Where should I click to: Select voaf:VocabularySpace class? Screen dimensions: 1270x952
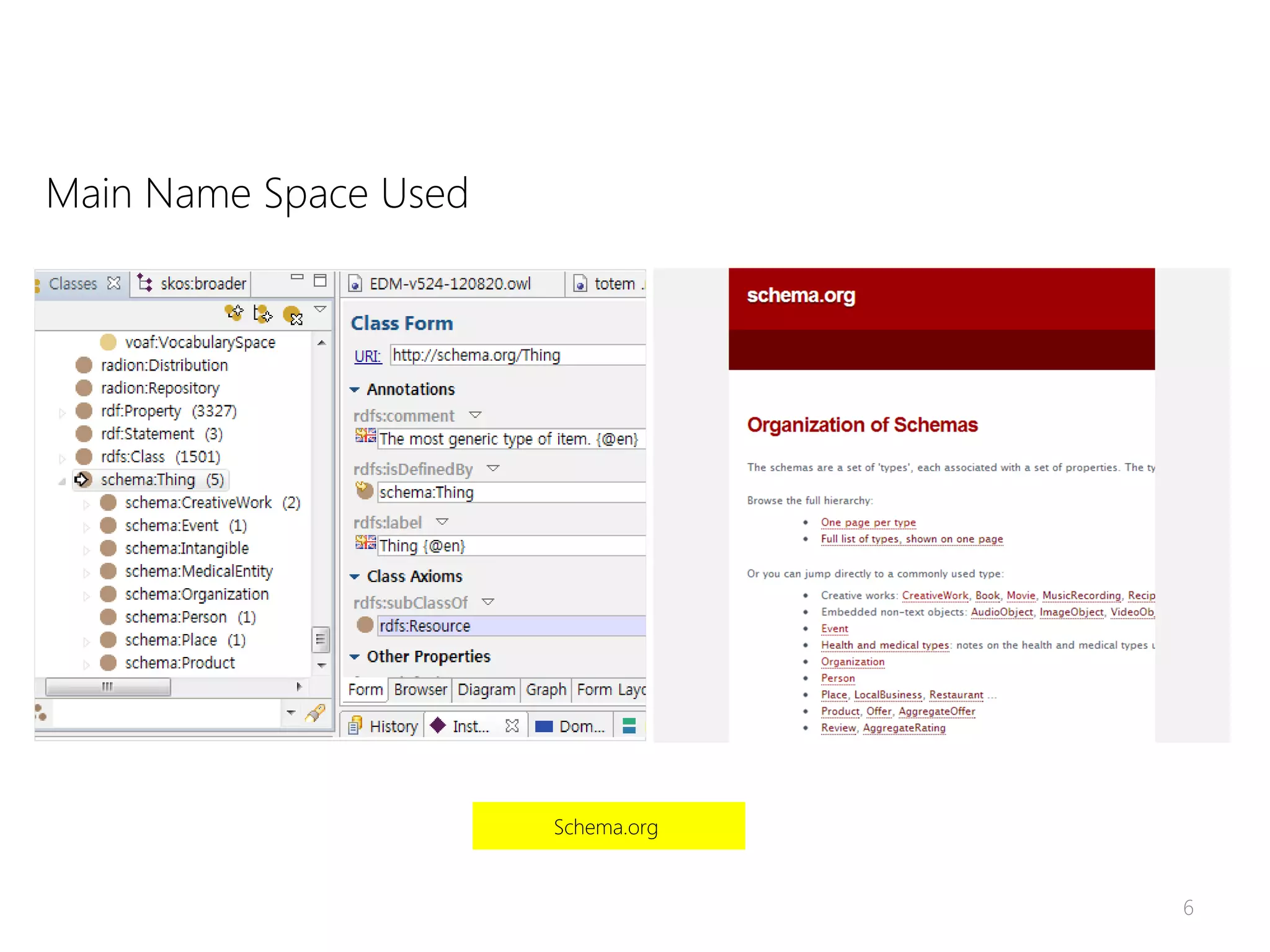[x=200, y=342]
